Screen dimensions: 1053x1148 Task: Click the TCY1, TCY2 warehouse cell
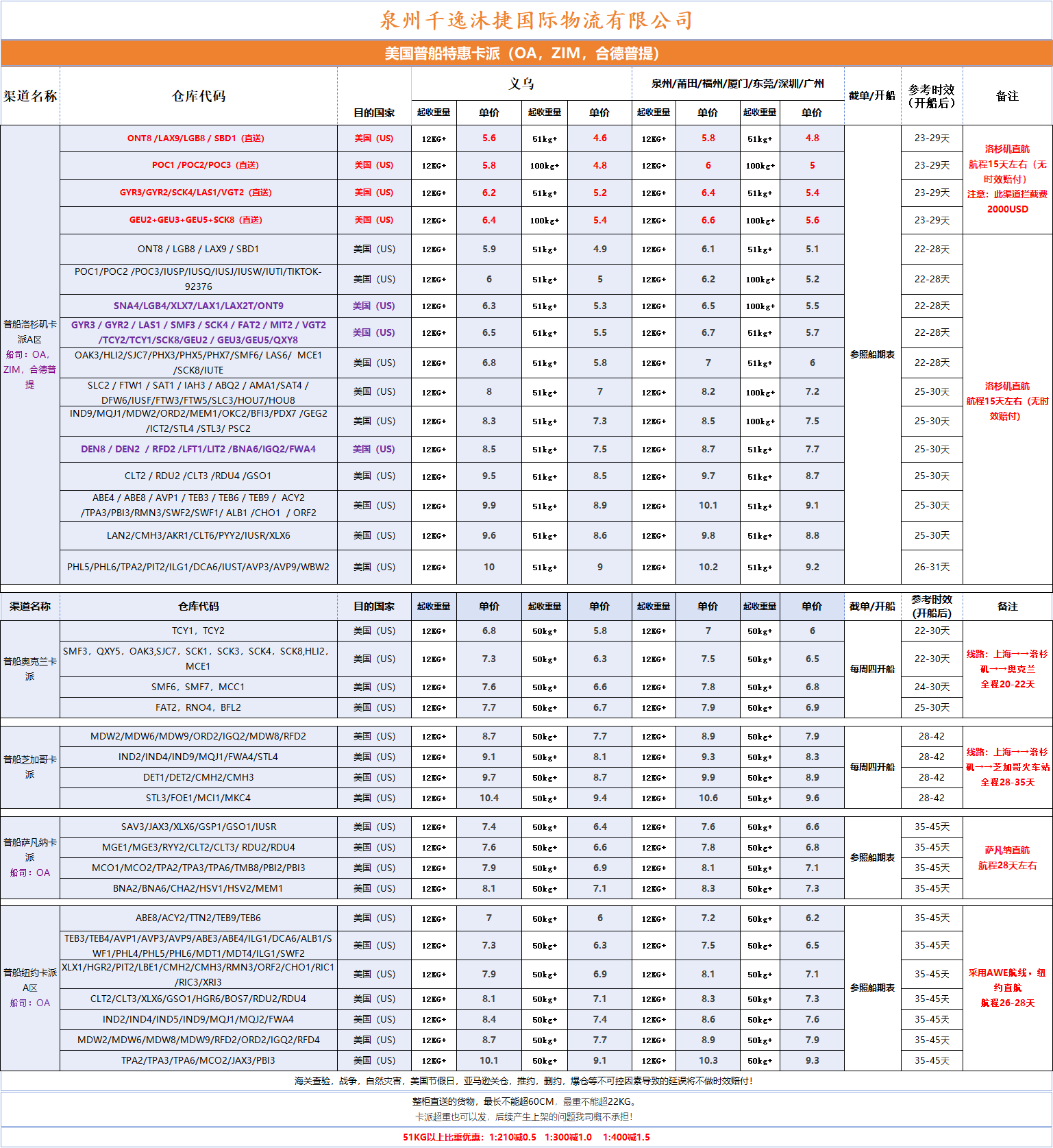click(x=198, y=631)
